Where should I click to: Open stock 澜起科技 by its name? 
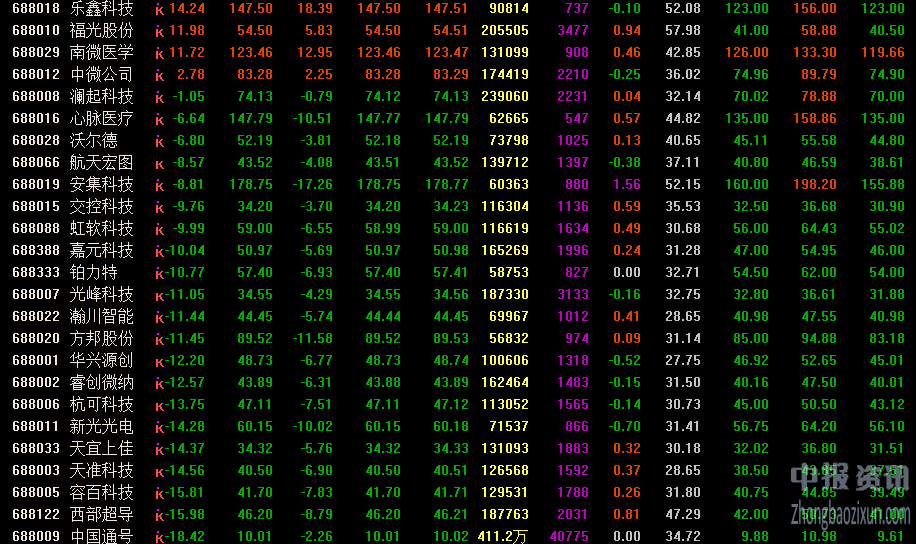click(102, 96)
